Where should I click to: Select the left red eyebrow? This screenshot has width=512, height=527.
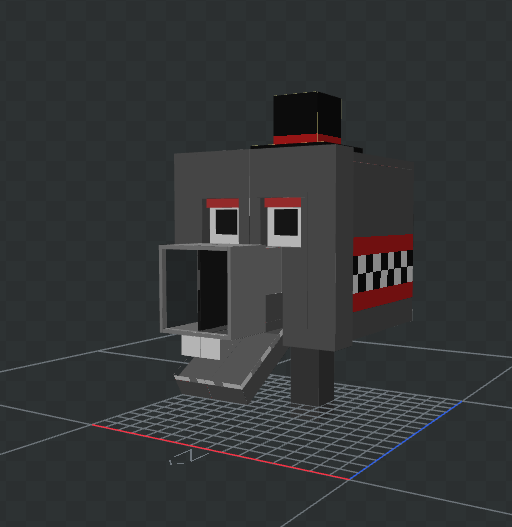223,203
